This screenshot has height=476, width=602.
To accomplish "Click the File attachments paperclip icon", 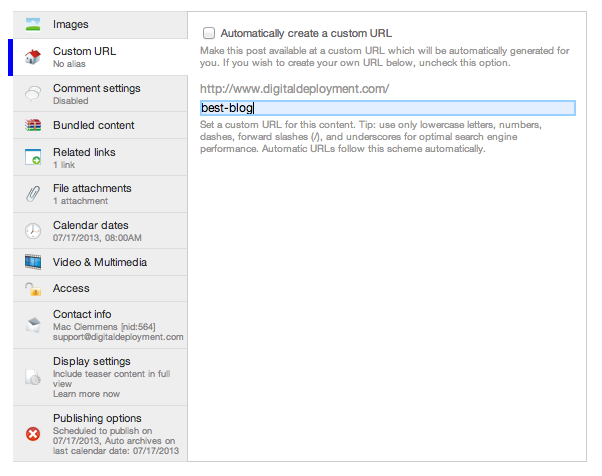I will pos(33,194).
